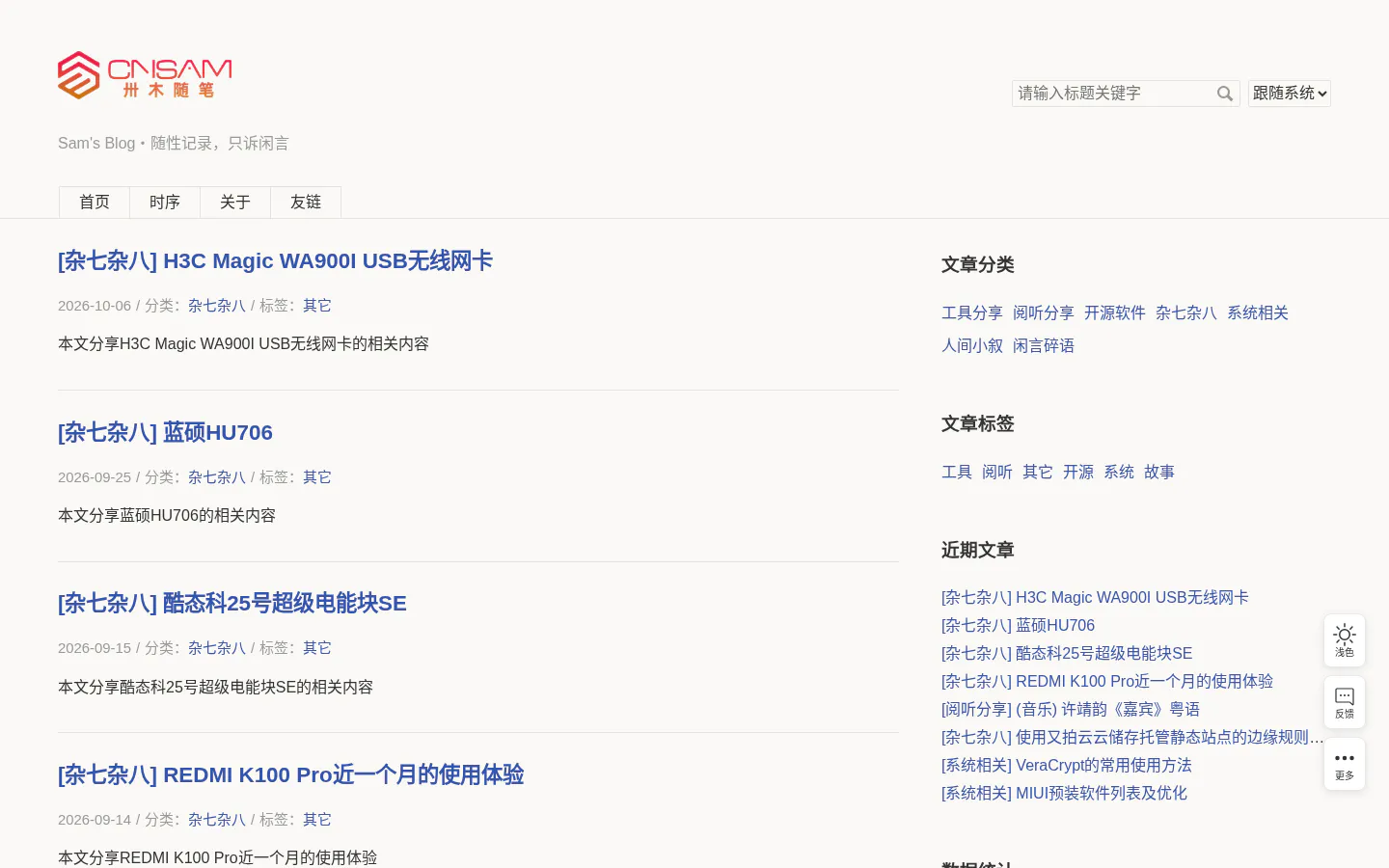Click the search magnifier icon
The height and width of the screenshot is (868, 1389).
pos(1225,94)
